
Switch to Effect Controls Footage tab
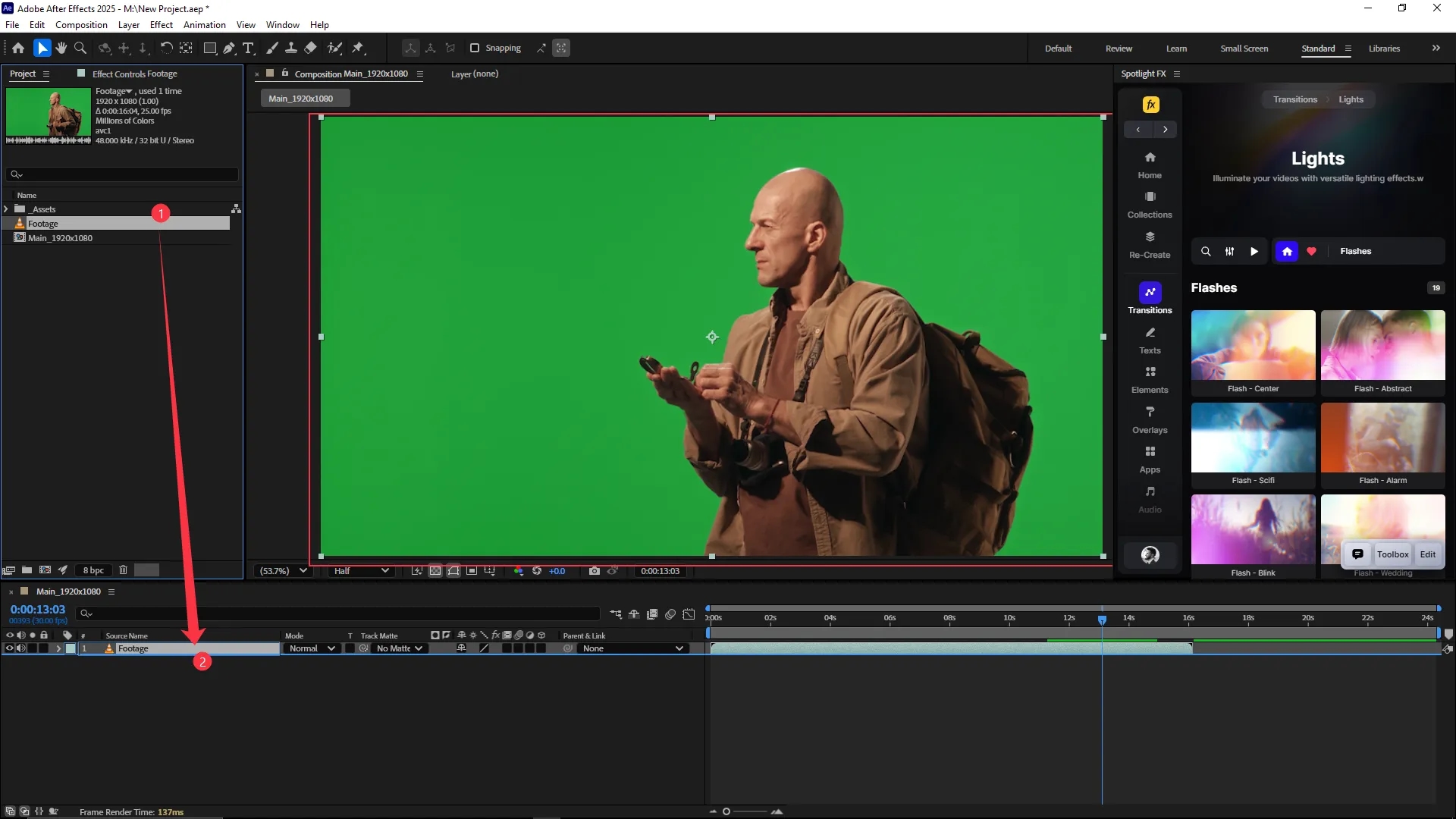pyautogui.click(x=134, y=74)
